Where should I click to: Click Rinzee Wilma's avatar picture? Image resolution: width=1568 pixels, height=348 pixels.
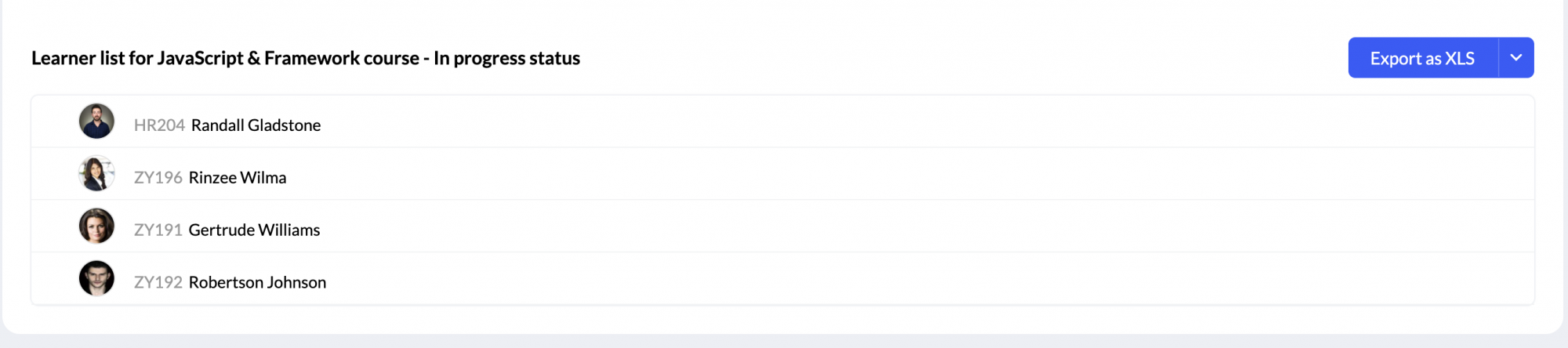click(x=96, y=174)
